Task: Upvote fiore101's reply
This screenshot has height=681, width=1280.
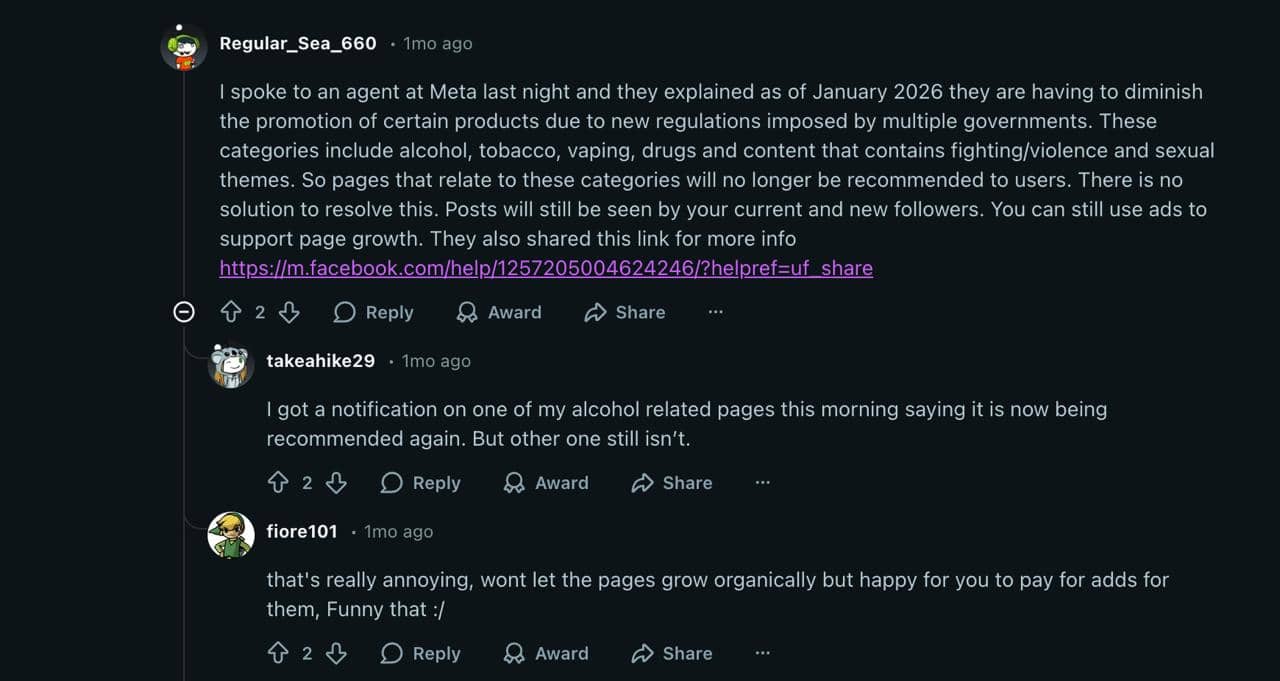Action: [278, 654]
